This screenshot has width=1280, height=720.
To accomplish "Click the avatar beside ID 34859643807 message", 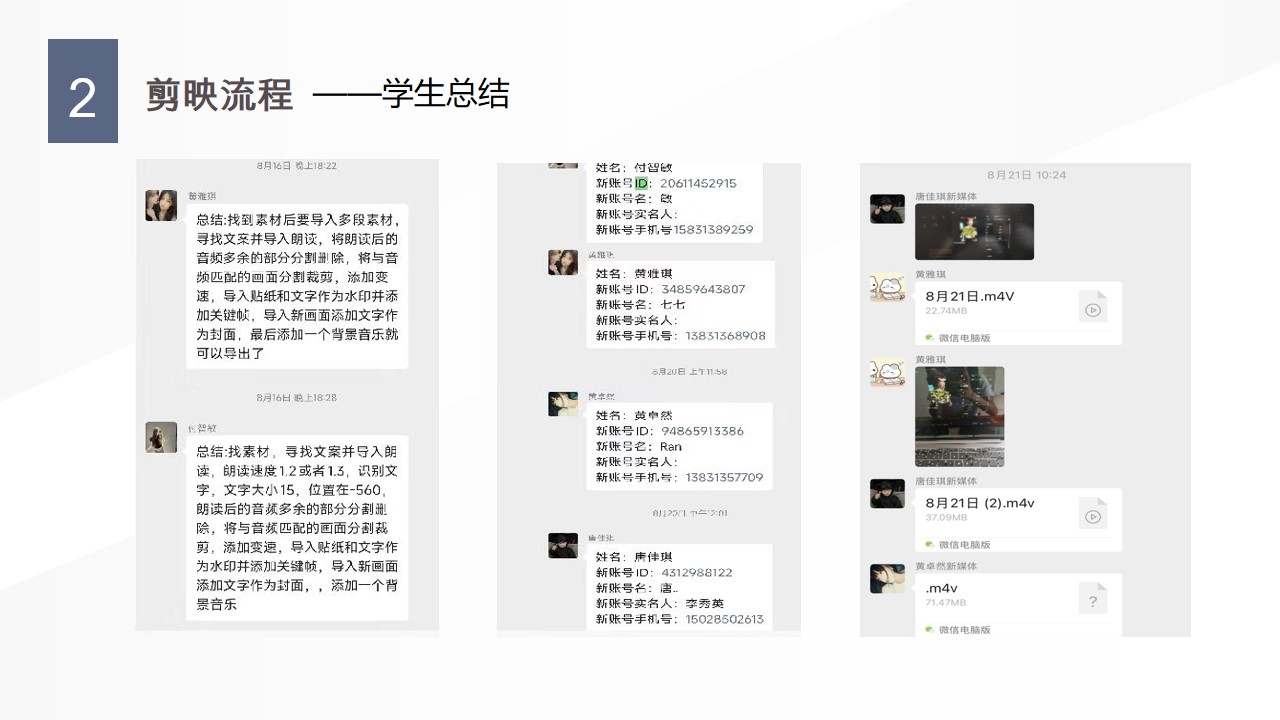I will [563, 262].
